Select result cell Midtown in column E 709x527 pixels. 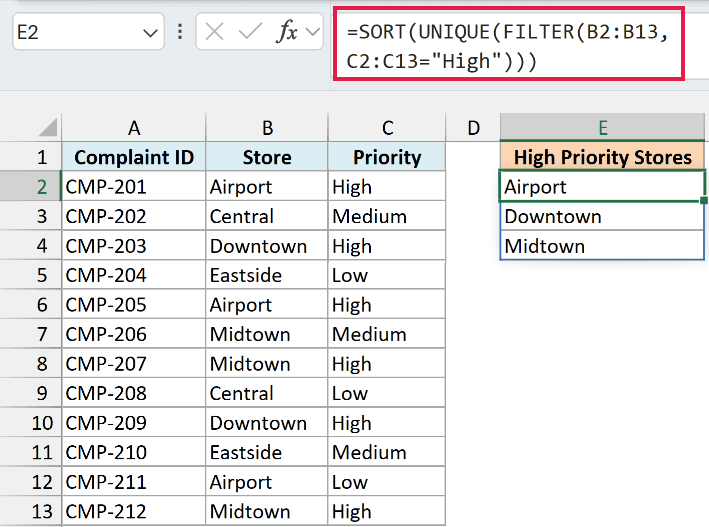602,246
